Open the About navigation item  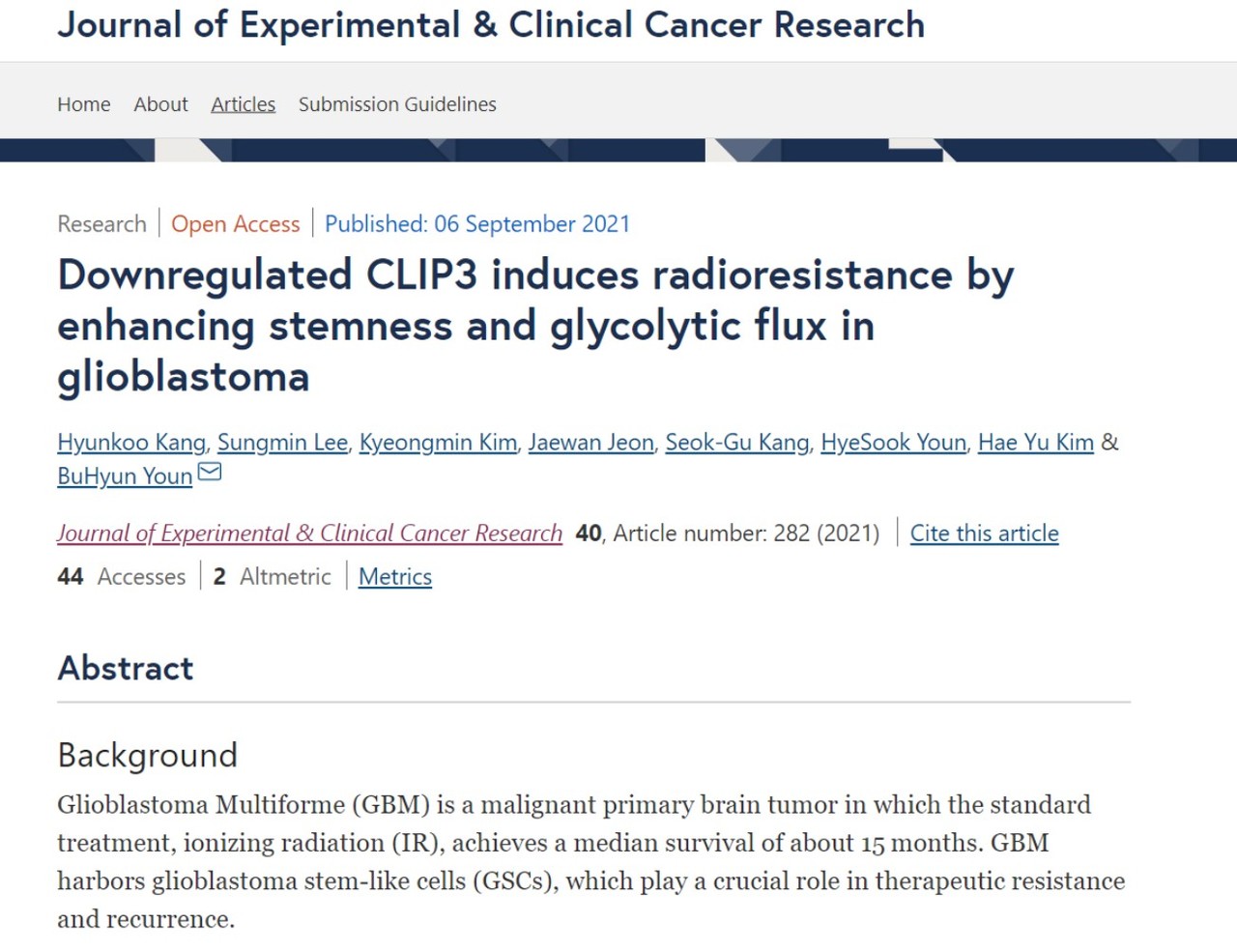click(160, 104)
